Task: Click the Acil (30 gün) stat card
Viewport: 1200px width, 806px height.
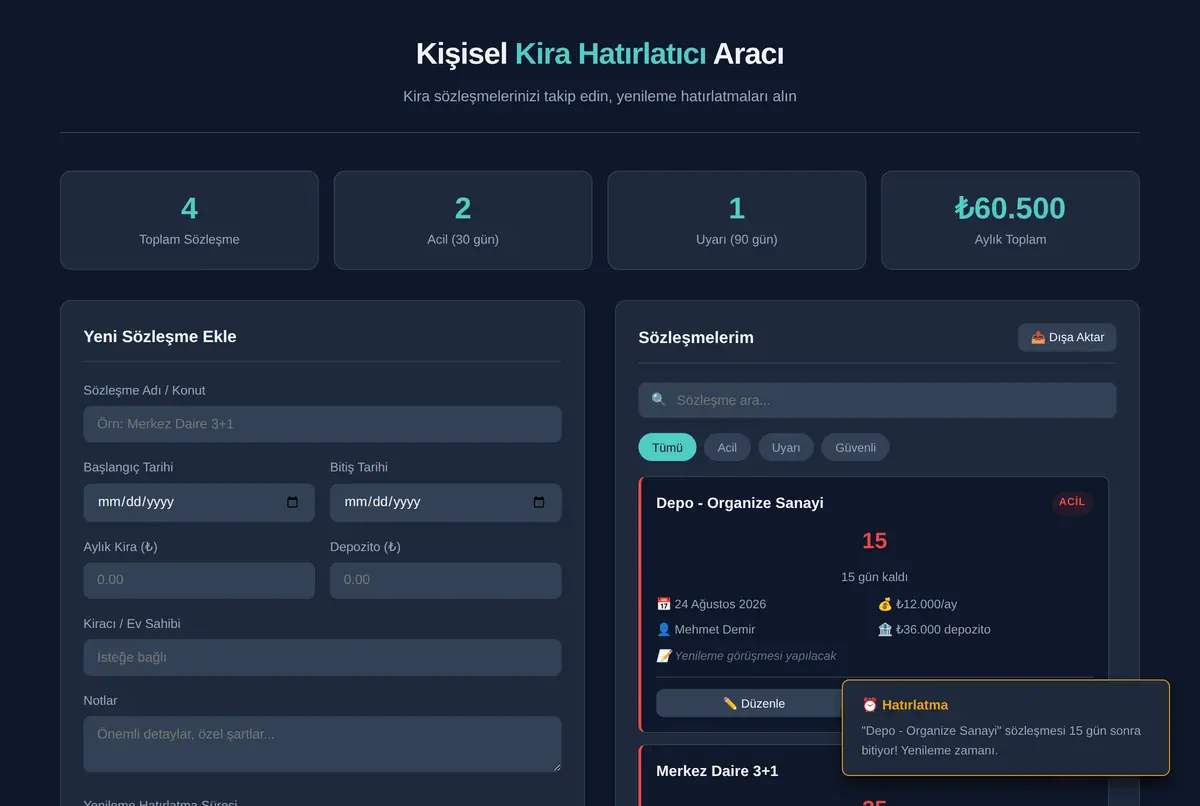Action: coord(463,220)
